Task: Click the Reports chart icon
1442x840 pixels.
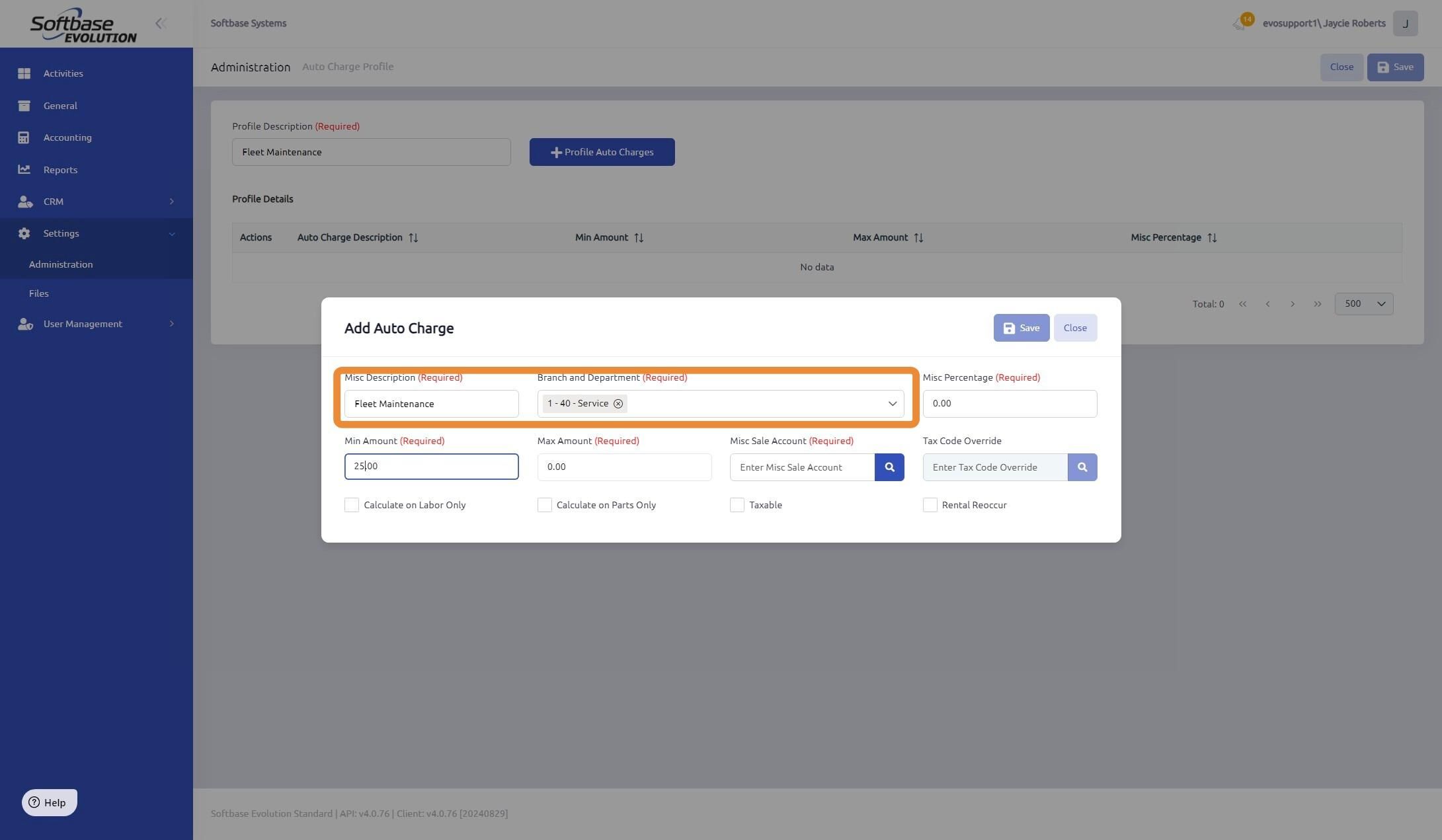Action: 24,170
